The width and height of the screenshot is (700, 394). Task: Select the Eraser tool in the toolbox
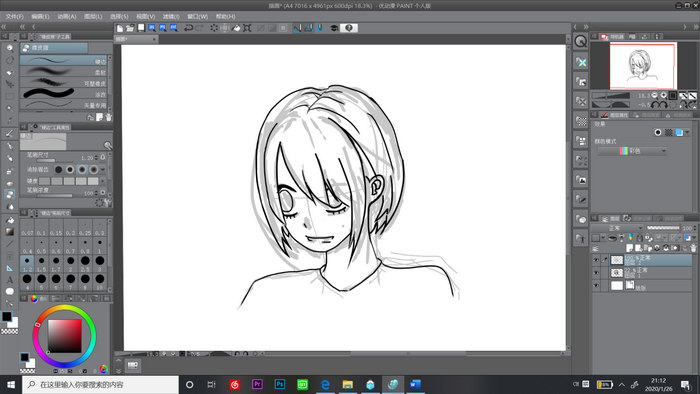(9, 194)
